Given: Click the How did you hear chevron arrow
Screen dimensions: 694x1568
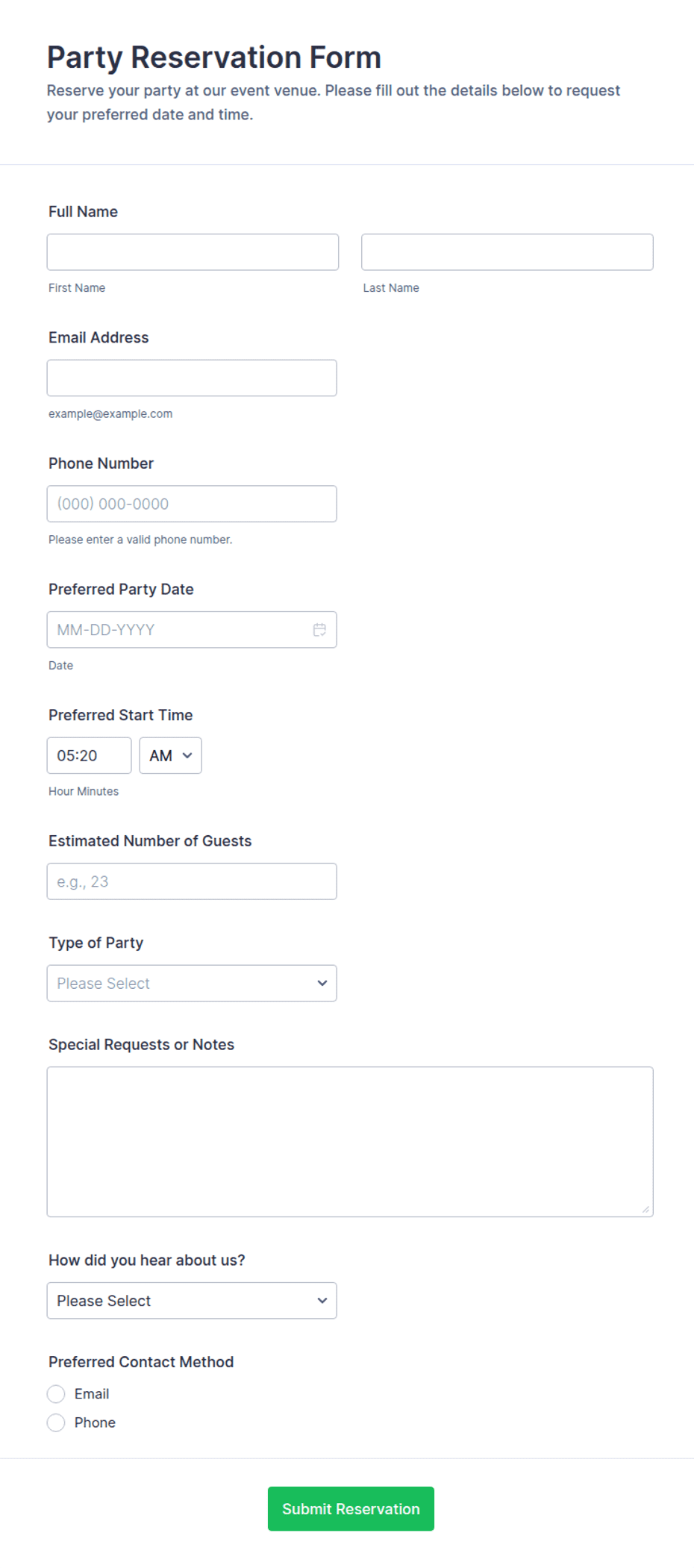Looking at the screenshot, I should [322, 1301].
